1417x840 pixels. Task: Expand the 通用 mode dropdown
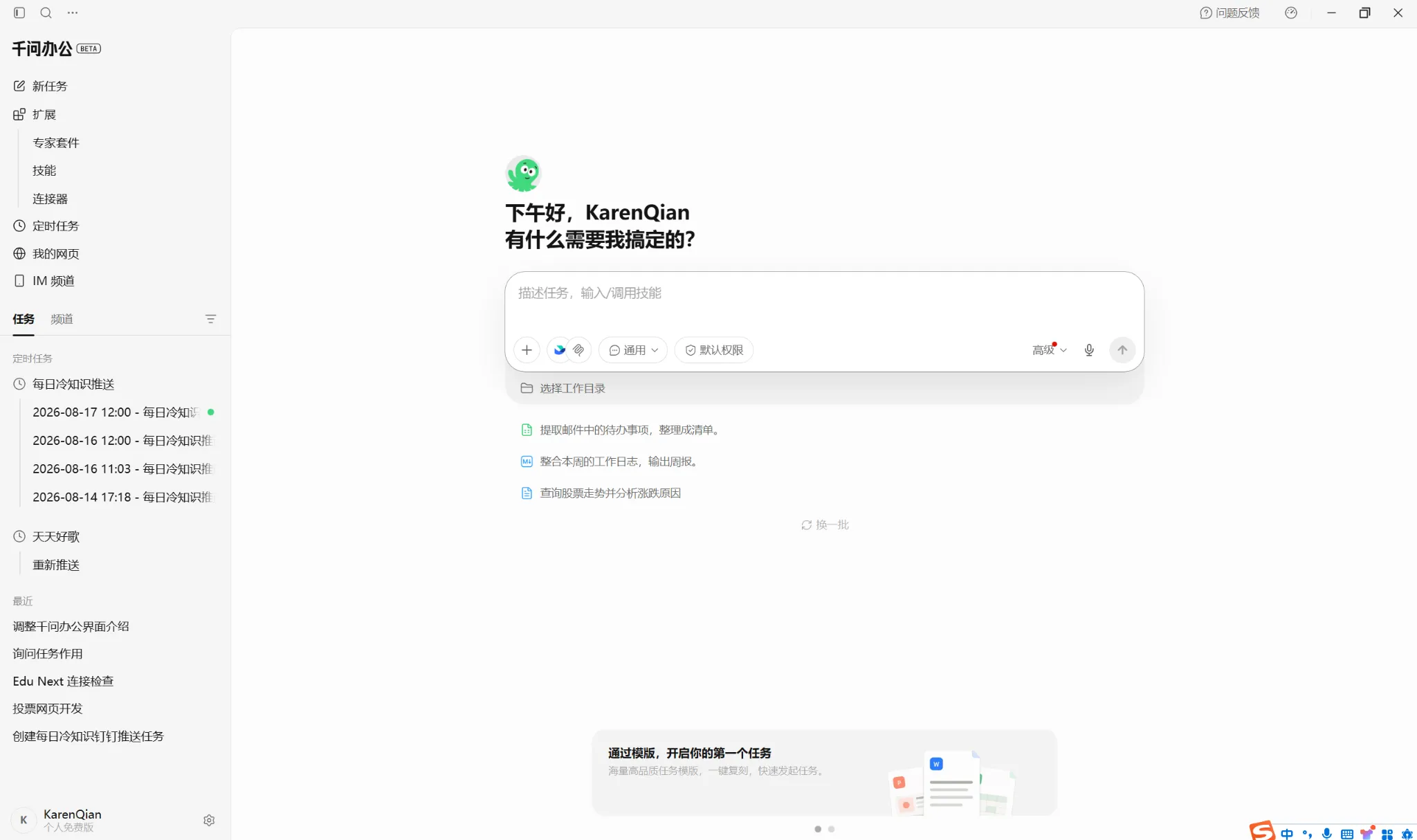point(633,350)
